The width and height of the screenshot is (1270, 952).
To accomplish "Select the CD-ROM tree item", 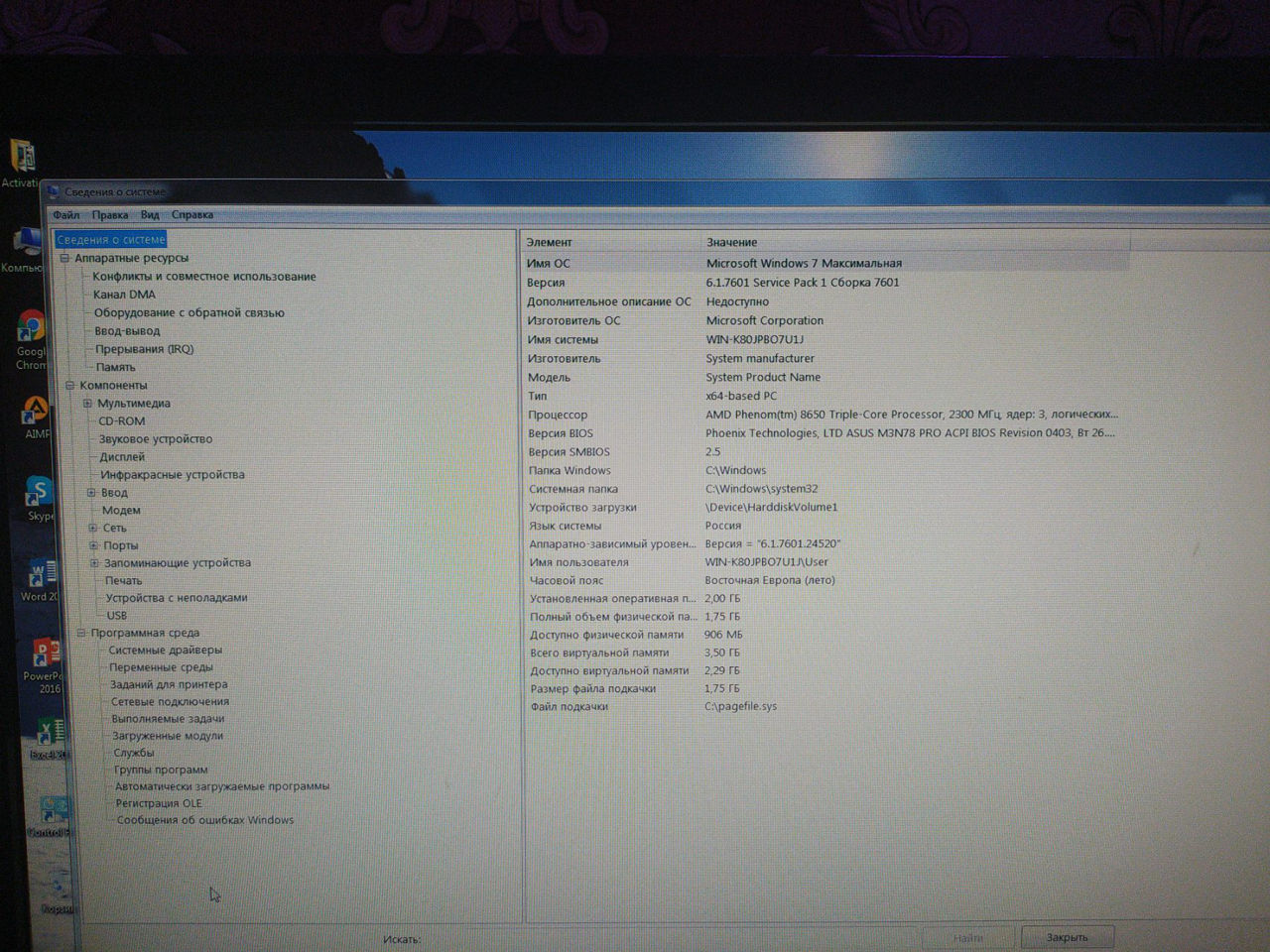I will click(x=121, y=421).
